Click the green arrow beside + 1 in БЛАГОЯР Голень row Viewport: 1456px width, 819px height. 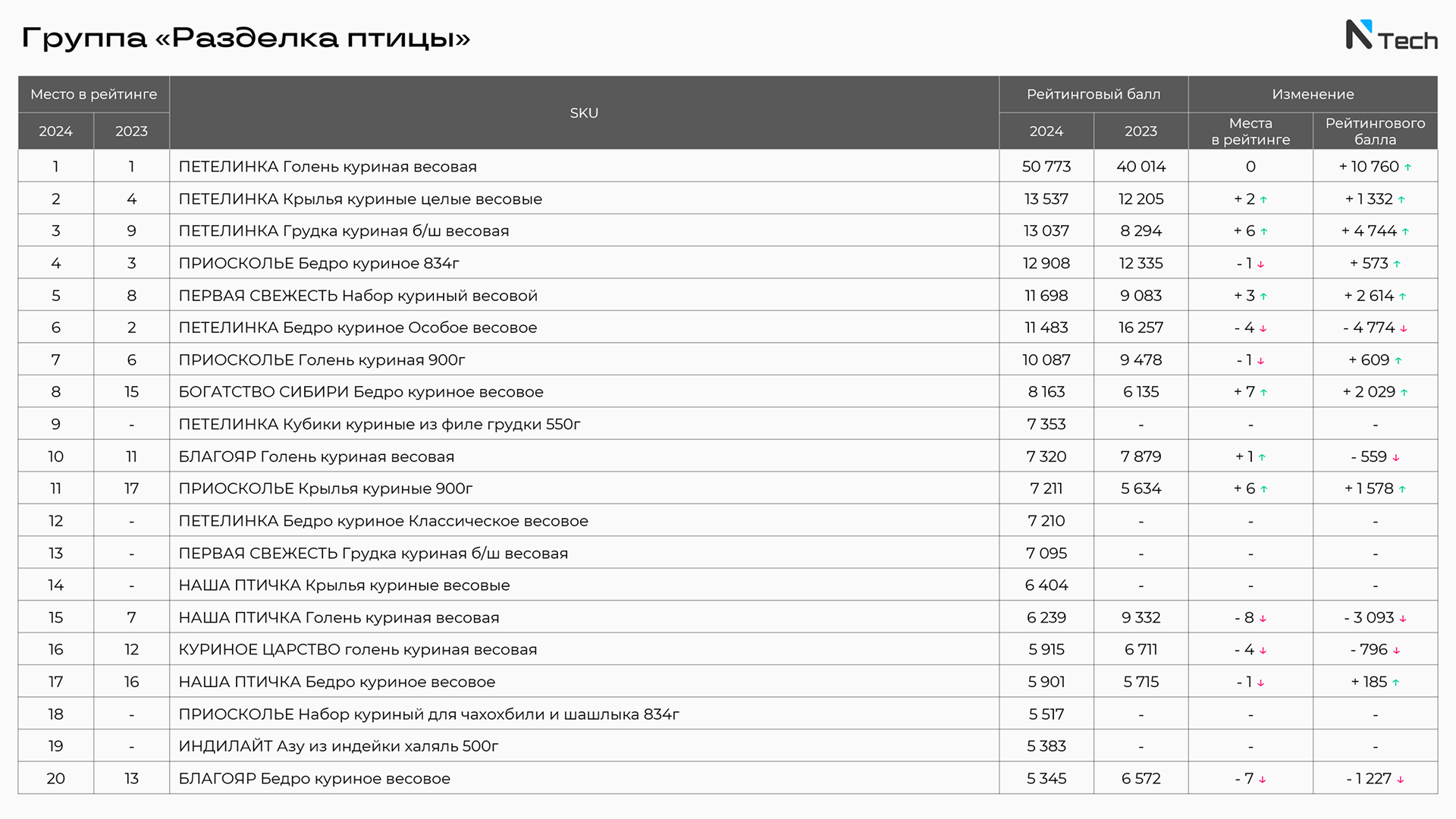click(1263, 458)
